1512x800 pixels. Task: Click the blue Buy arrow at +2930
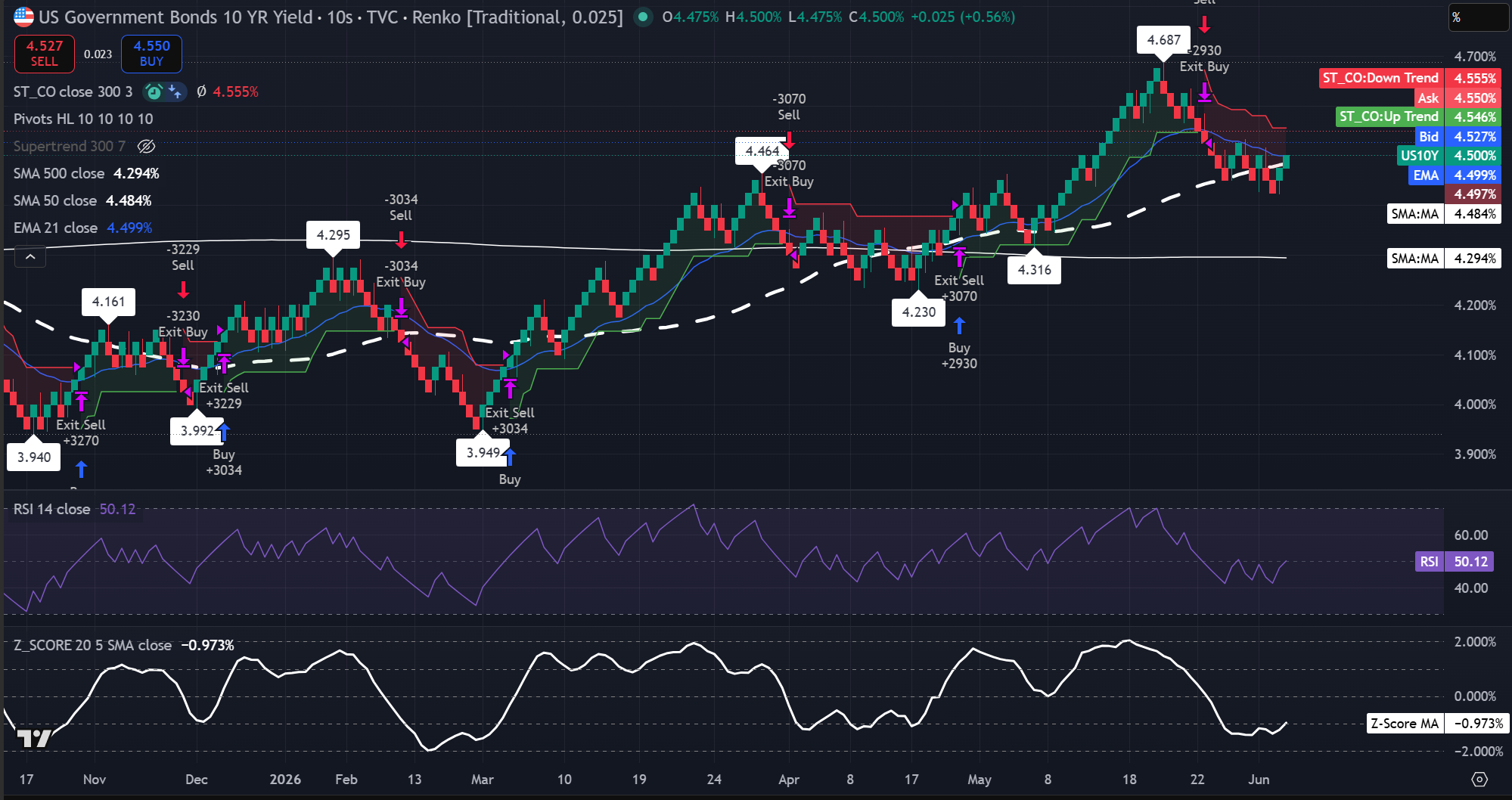[959, 326]
